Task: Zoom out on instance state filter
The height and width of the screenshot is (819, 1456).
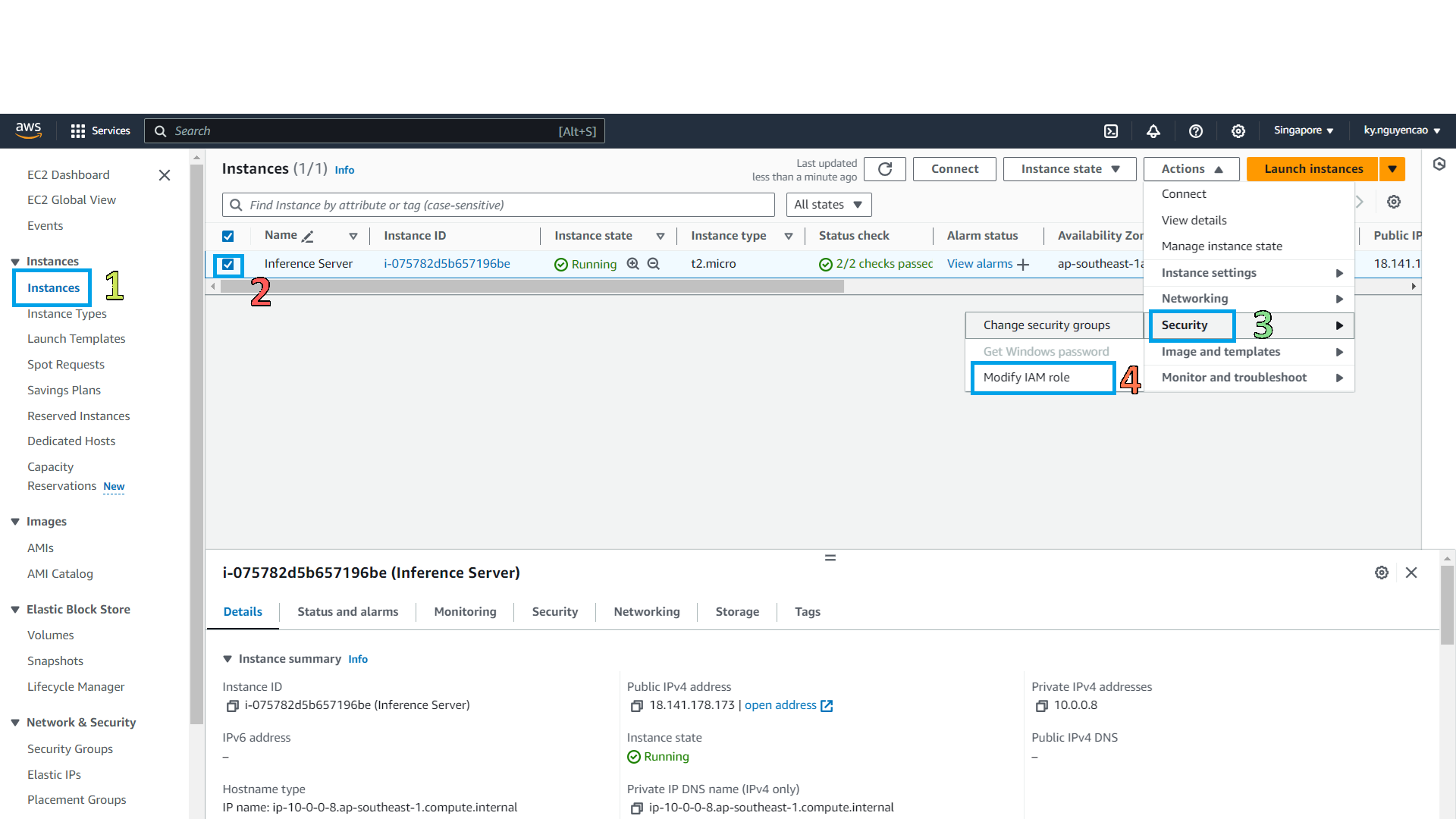Action: click(x=654, y=264)
